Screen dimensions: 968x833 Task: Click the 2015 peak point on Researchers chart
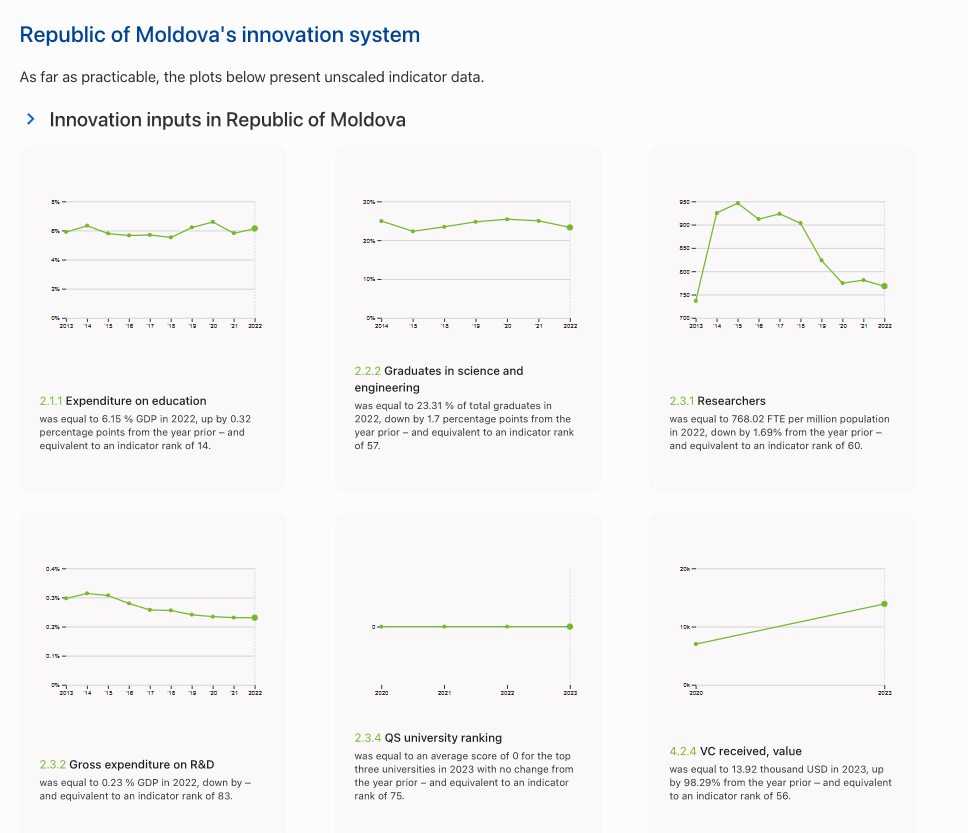(x=738, y=203)
